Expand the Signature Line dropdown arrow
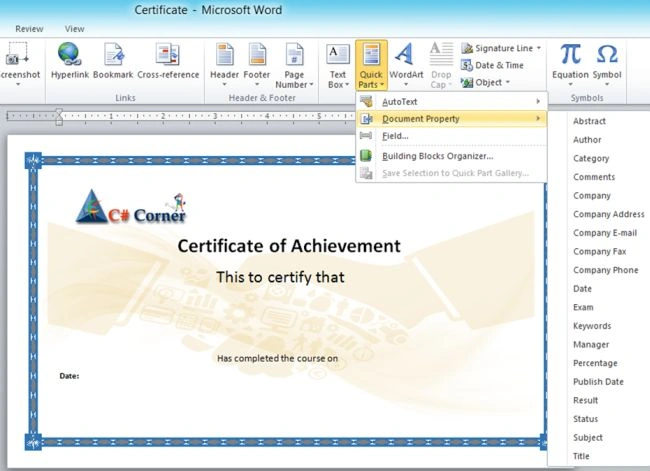 [538, 48]
